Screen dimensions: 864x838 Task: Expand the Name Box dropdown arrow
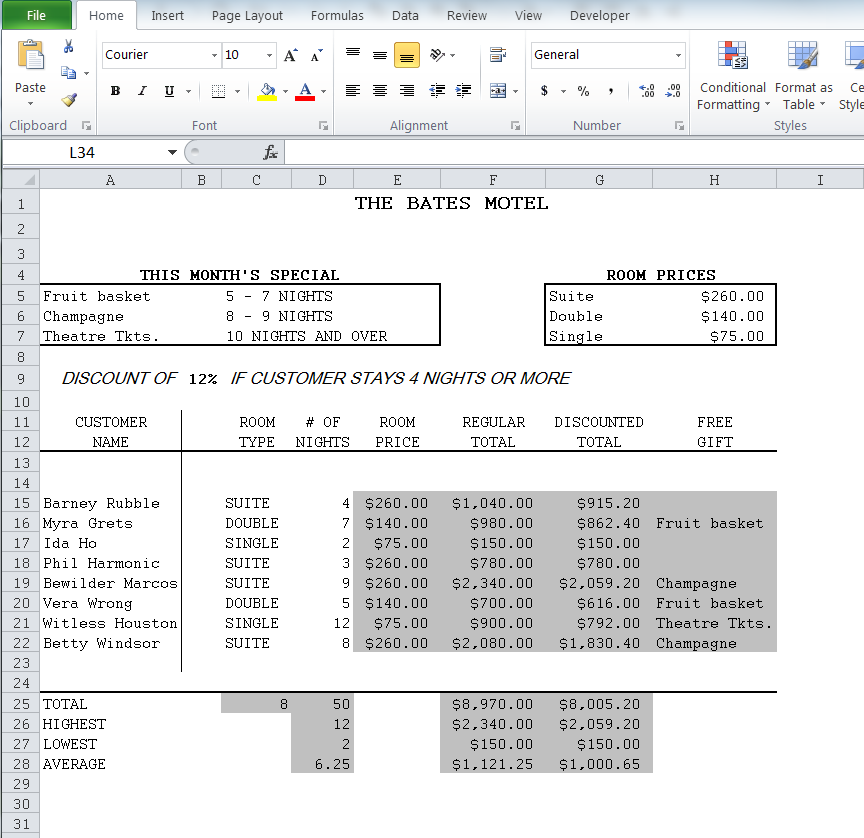pos(172,153)
